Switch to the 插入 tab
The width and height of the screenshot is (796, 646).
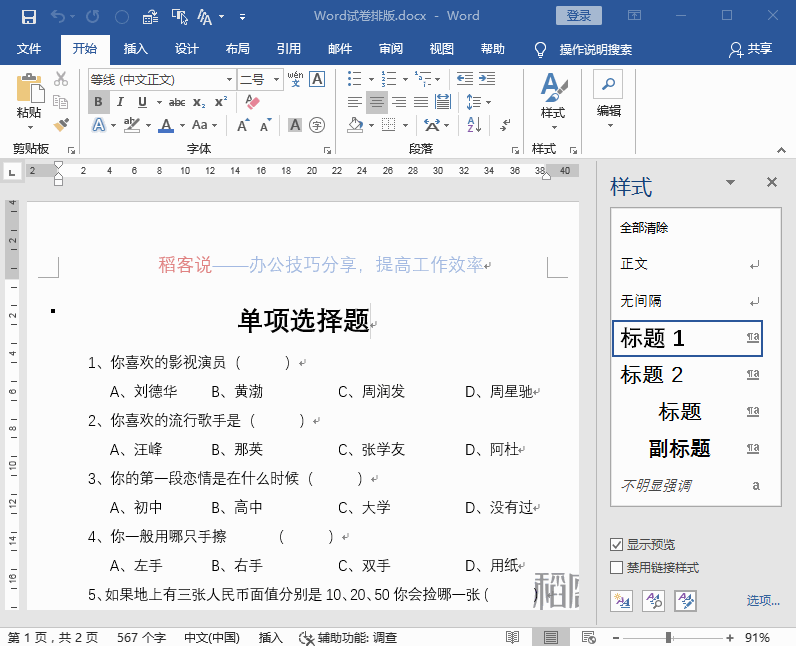pyautogui.click(x=136, y=49)
